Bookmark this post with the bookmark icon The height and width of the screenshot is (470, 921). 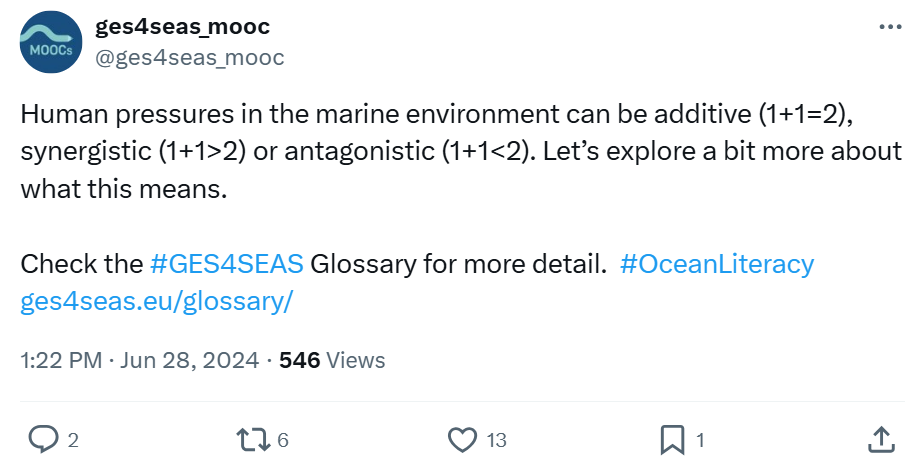click(672, 440)
